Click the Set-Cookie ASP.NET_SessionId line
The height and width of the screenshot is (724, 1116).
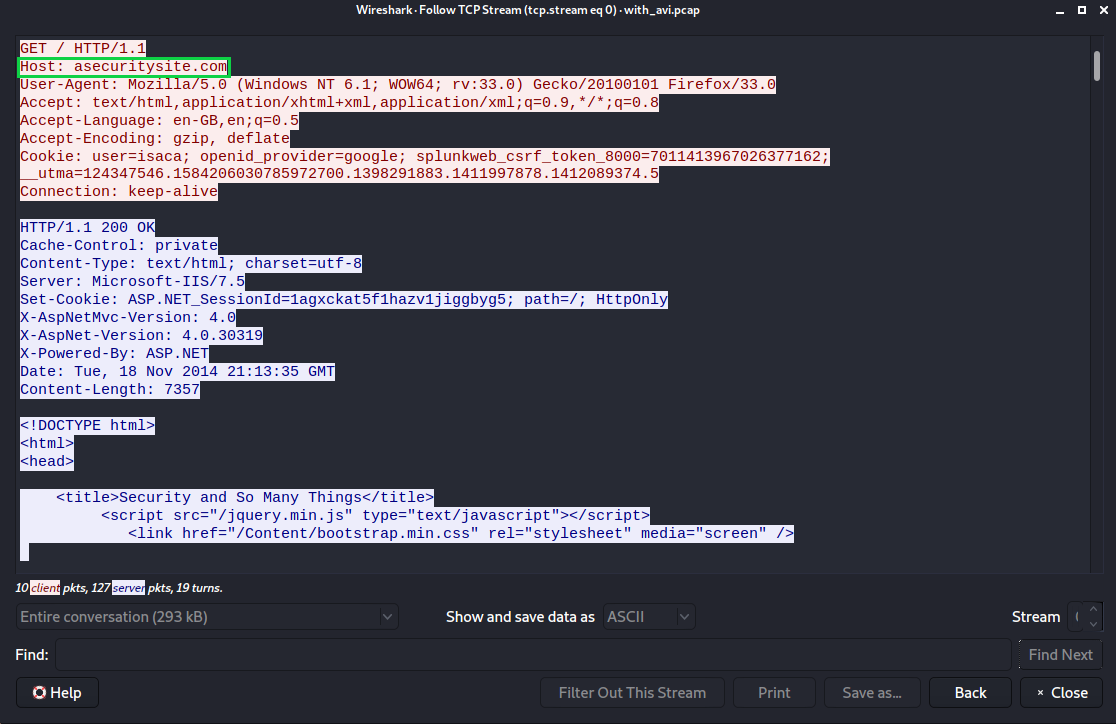(344, 300)
